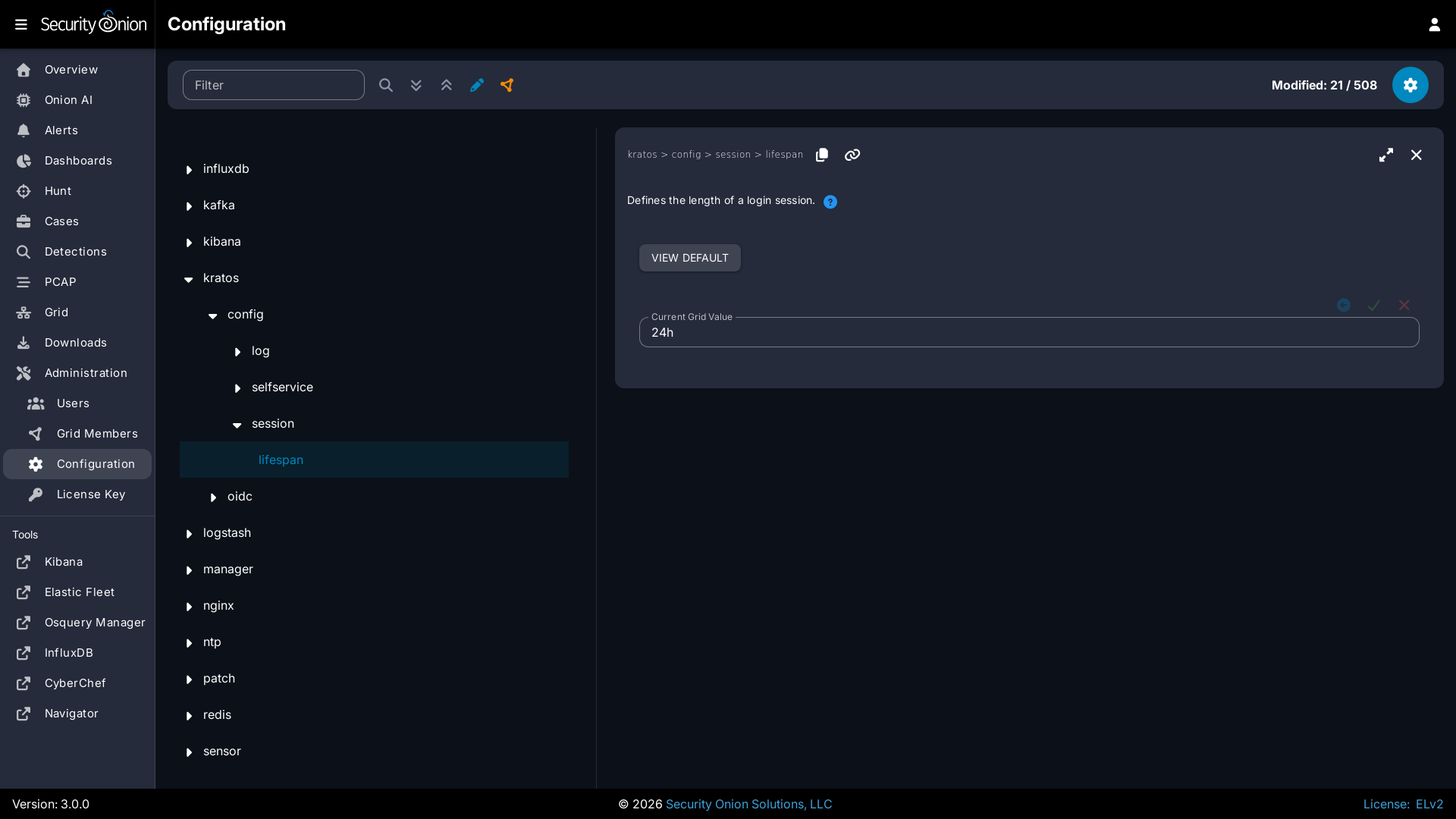Expand the selfservice tree node
The image size is (1456, 819).
(237, 388)
